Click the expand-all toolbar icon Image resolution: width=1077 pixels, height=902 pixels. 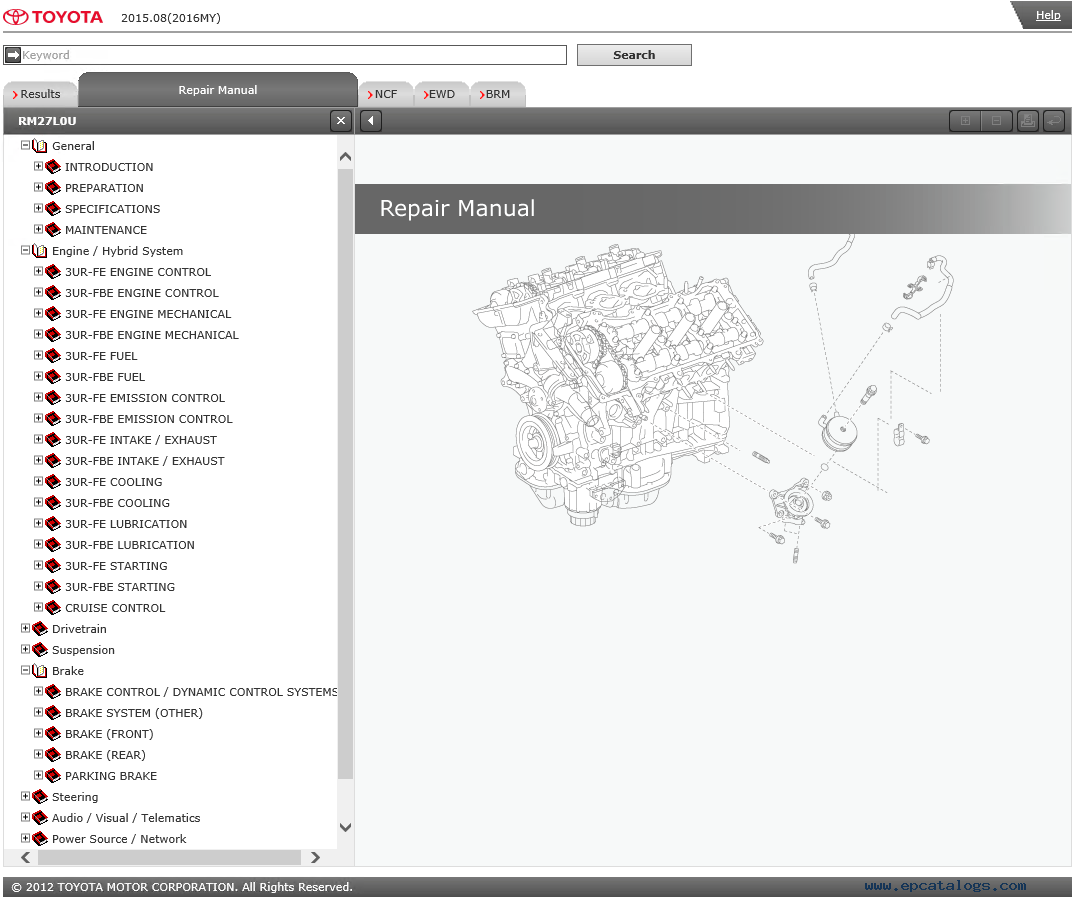(x=965, y=121)
